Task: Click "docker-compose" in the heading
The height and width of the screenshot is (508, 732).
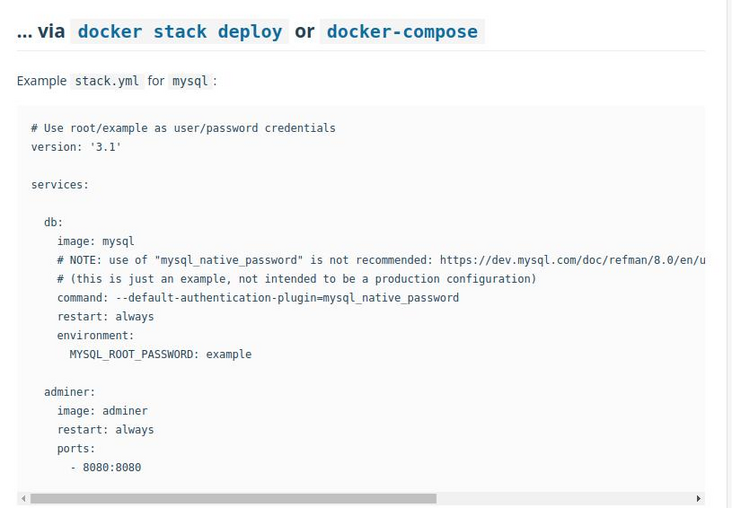Action: coord(402,32)
